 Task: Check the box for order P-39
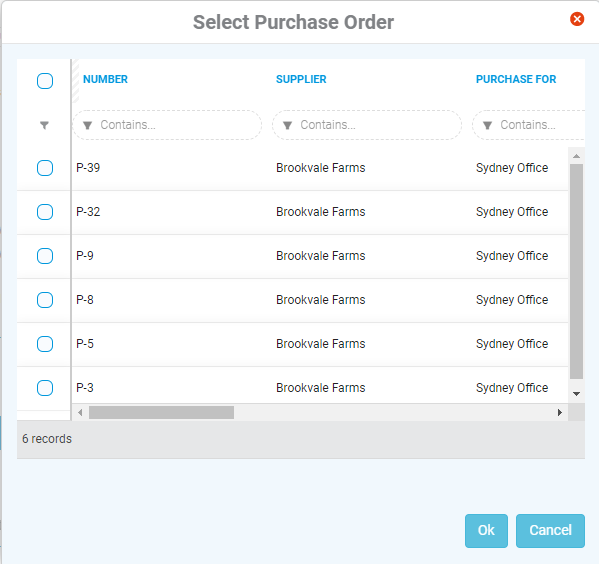point(45,168)
